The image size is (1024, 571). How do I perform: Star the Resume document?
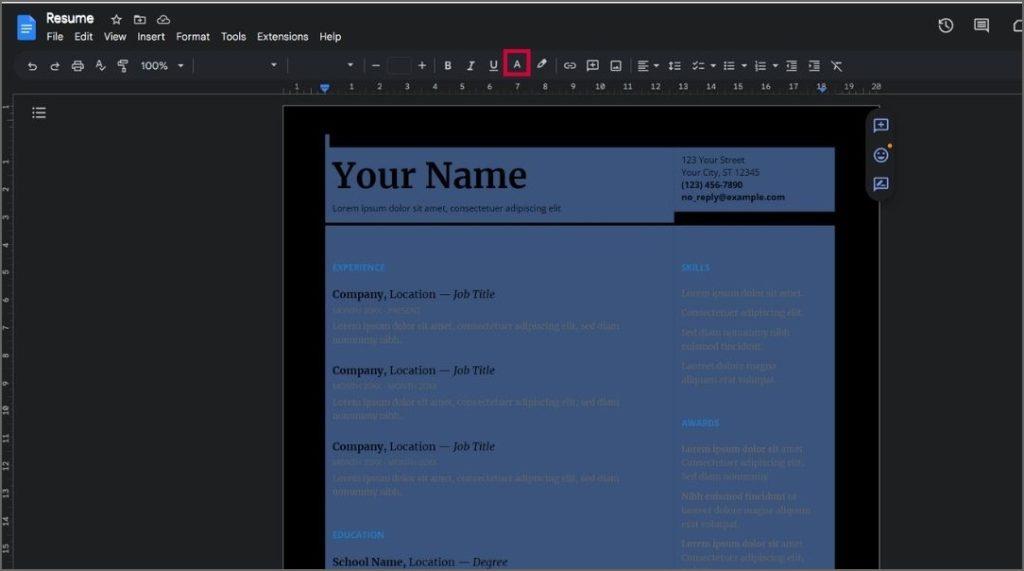coord(116,20)
